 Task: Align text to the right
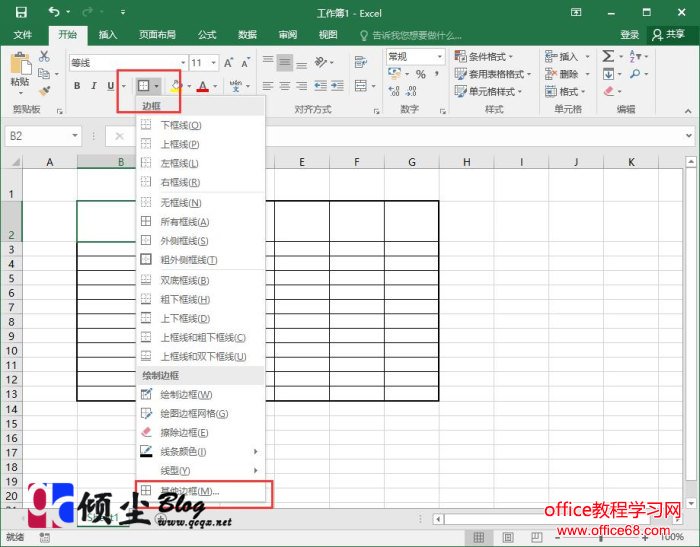pyautogui.click(x=302, y=86)
